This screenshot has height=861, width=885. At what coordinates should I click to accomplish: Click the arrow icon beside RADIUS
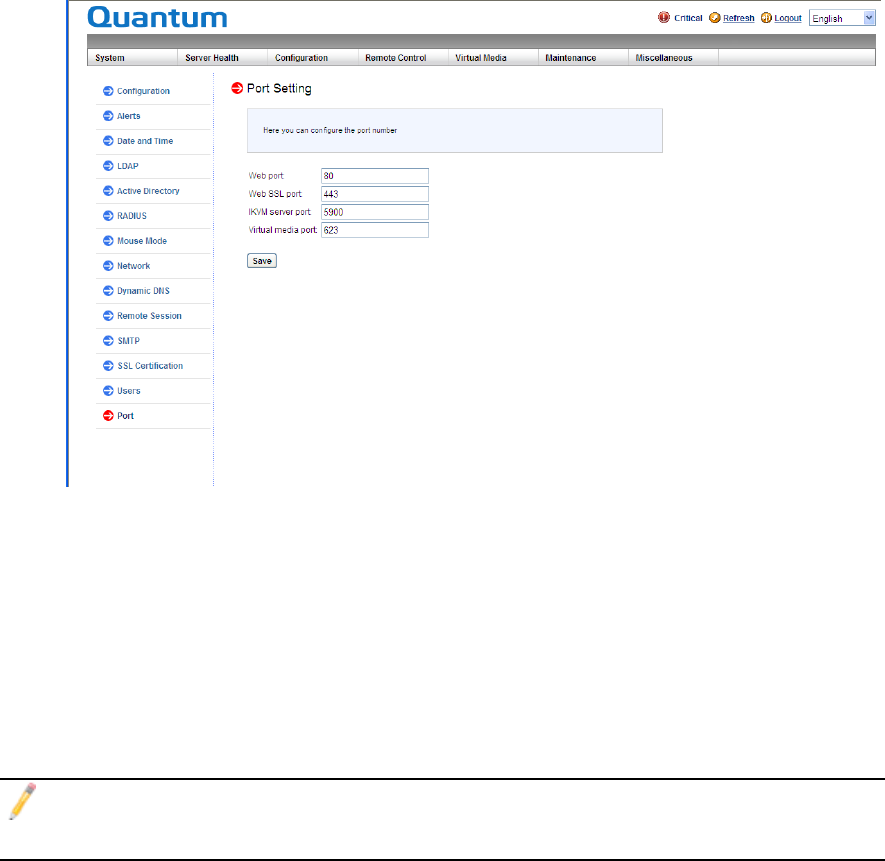[108, 216]
